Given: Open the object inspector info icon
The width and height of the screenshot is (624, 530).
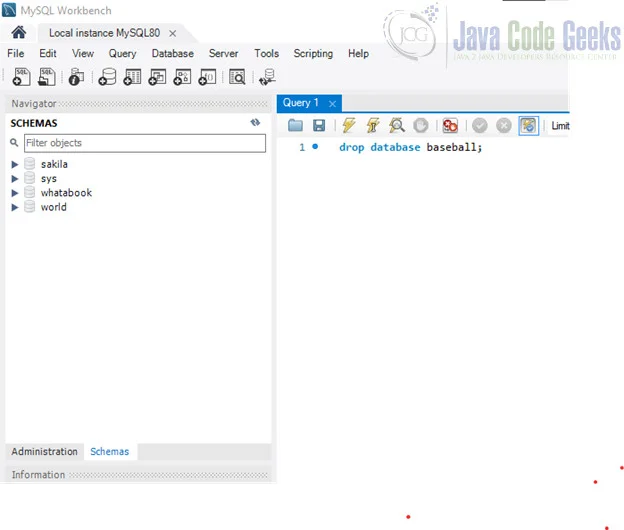Looking at the screenshot, I should pyautogui.click(x=76, y=77).
